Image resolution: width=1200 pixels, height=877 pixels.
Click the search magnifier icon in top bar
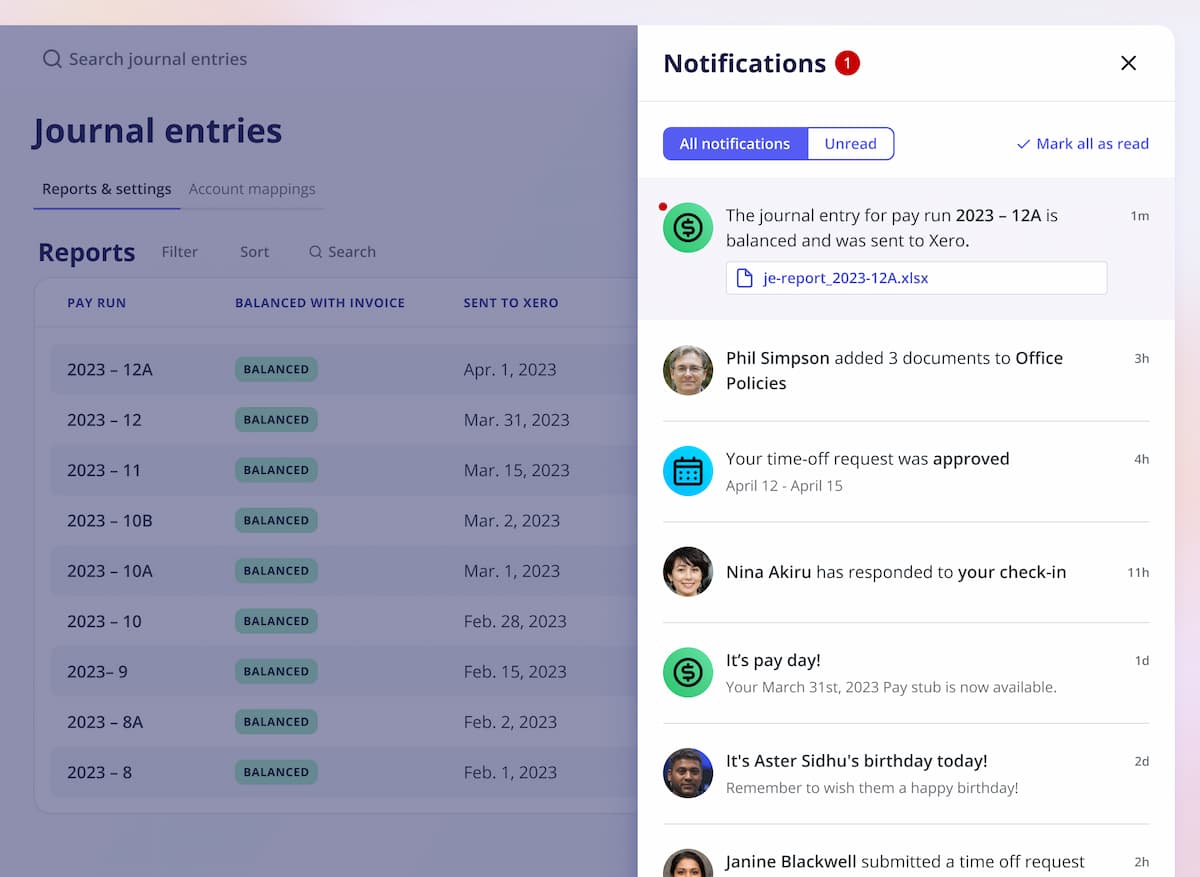pos(52,59)
